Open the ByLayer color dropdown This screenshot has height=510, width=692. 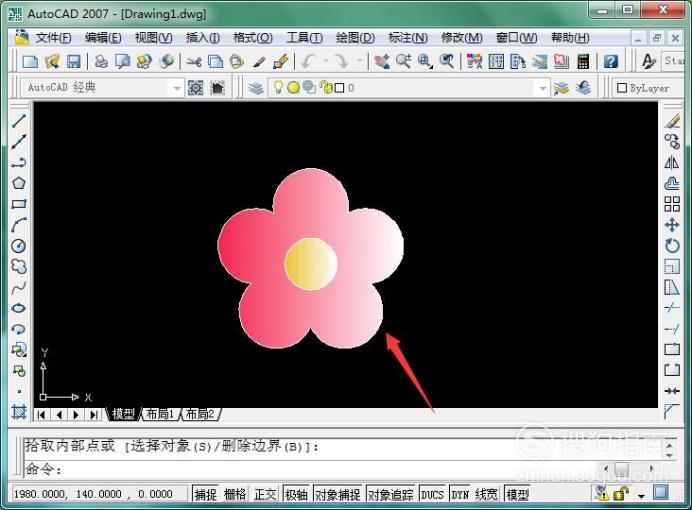pos(648,88)
